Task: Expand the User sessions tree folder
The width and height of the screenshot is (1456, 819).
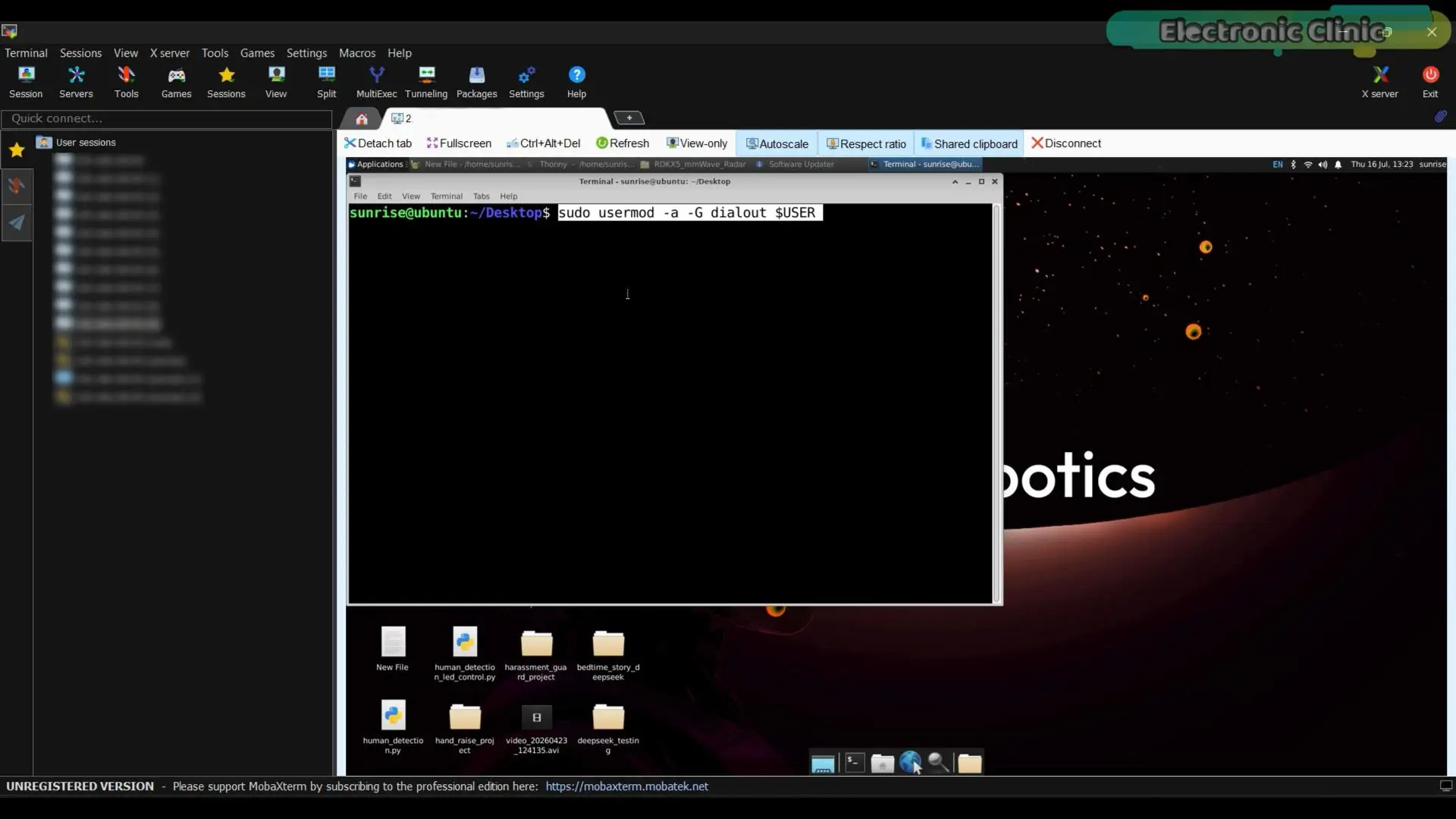Action: click(77, 143)
